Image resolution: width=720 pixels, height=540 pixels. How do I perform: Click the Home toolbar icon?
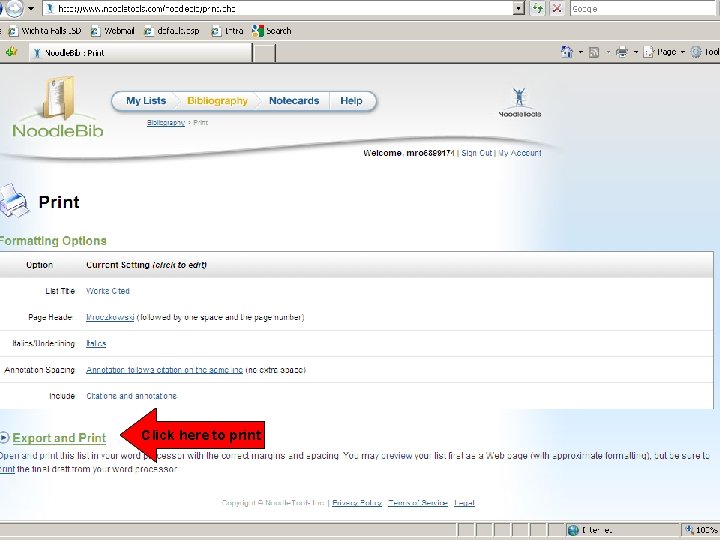click(x=567, y=52)
